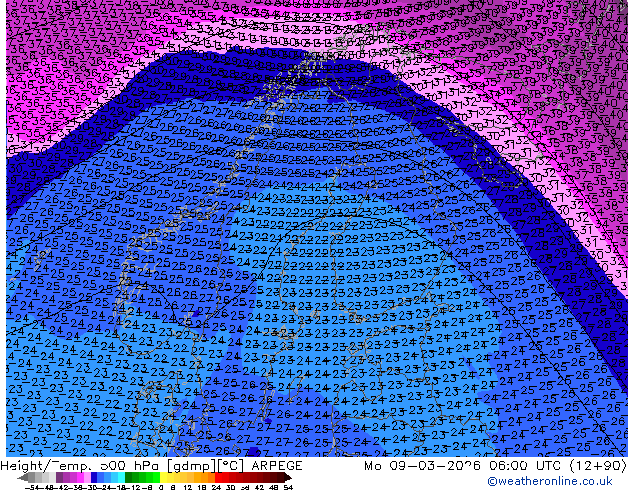Click the [gdmp] unit label
The width and height of the screenshot is (634, 490).
(x=192, y=466)
